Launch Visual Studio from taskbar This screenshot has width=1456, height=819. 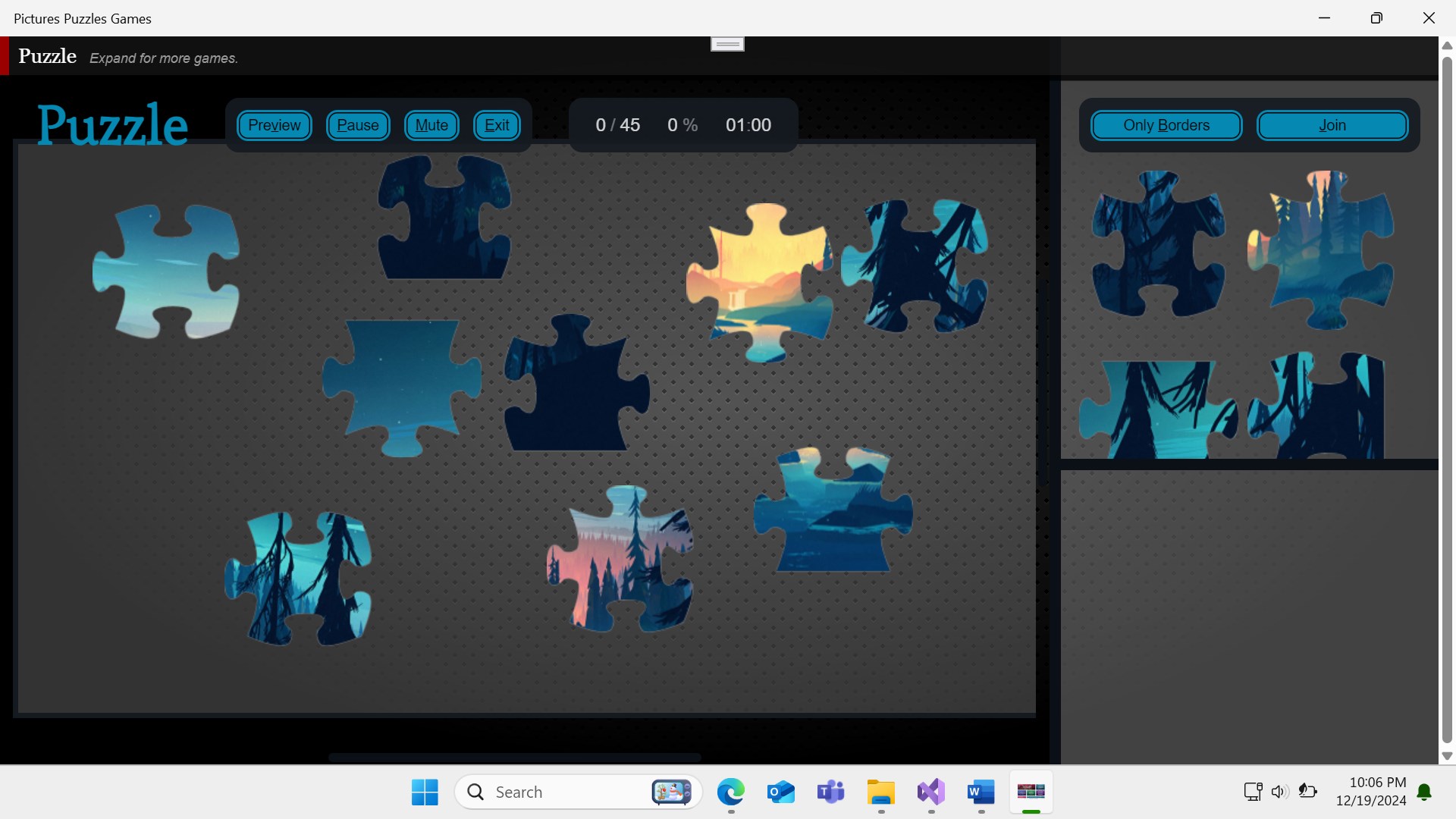click(x=930, y=792)
